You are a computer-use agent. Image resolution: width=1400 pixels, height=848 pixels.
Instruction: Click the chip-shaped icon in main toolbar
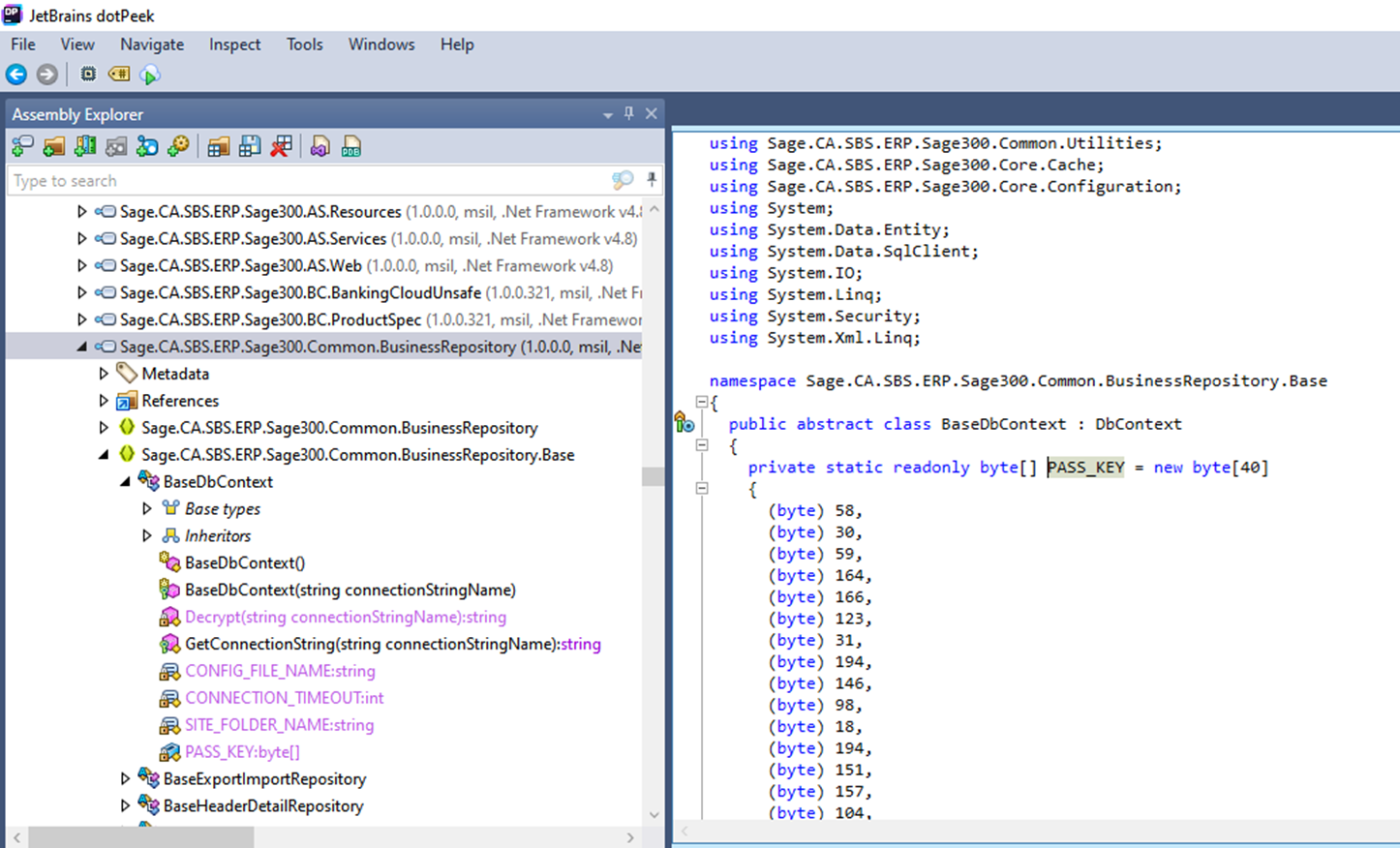[88, 75]
